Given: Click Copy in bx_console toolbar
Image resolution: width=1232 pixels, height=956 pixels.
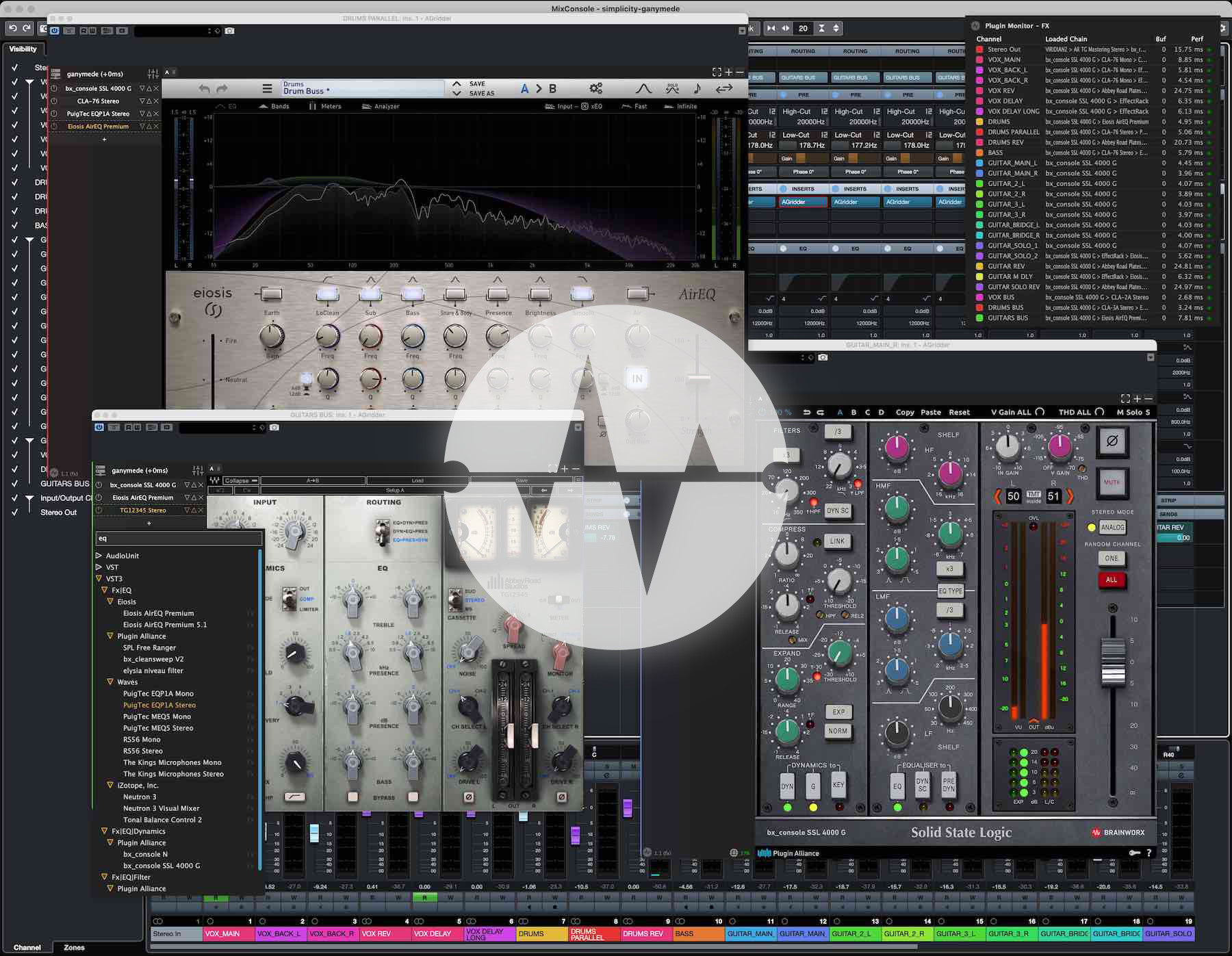Looking at the screenshot, I should [x=905, y=412].
